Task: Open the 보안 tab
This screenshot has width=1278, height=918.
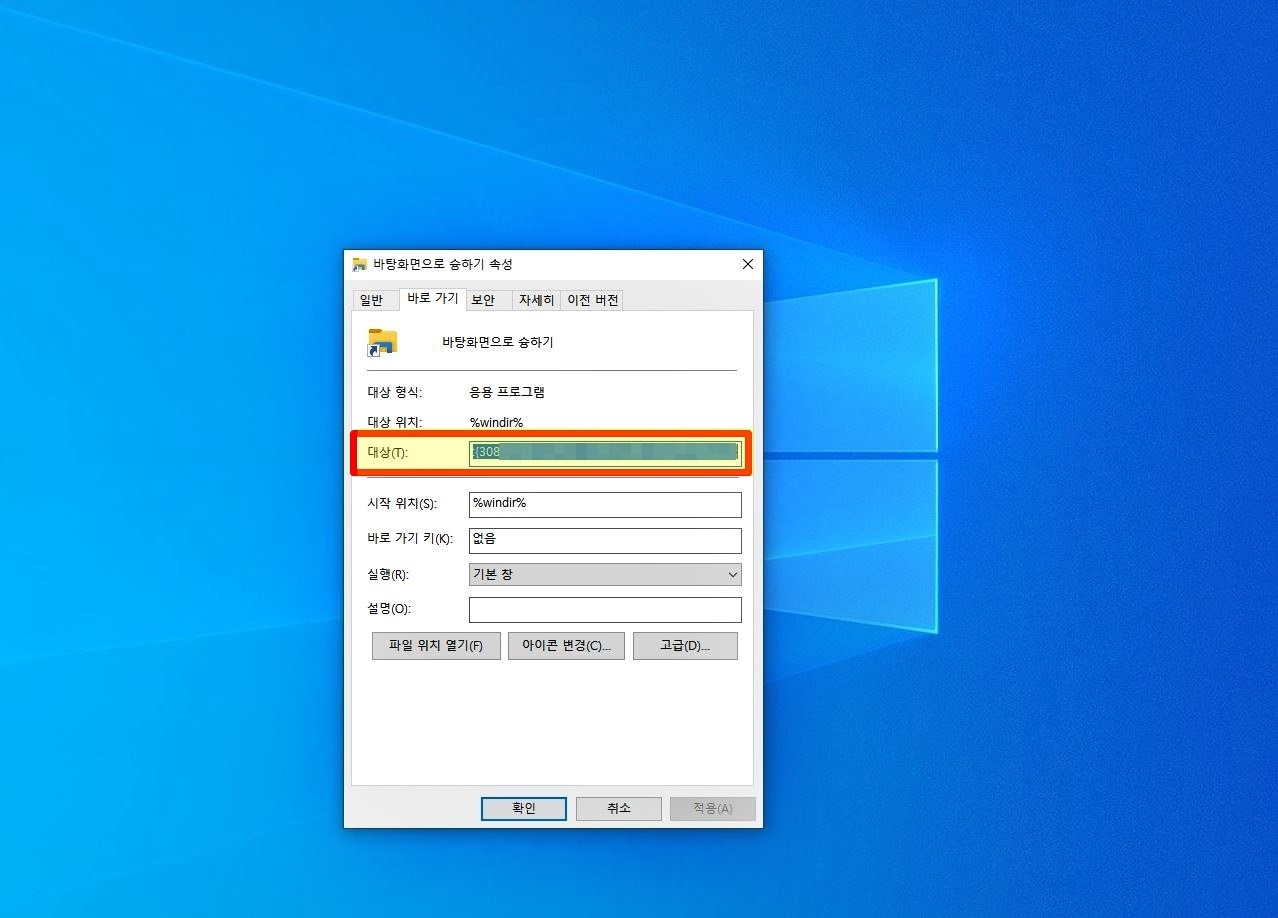Action: click(484, 300)
